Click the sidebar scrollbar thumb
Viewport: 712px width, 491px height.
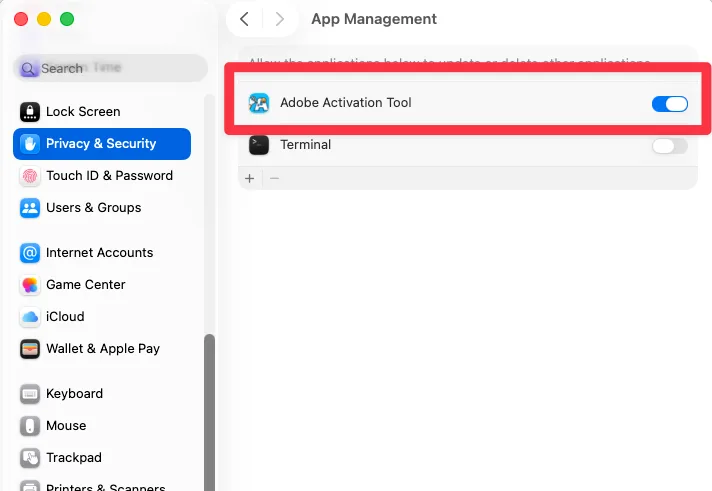tap(209, 412)
